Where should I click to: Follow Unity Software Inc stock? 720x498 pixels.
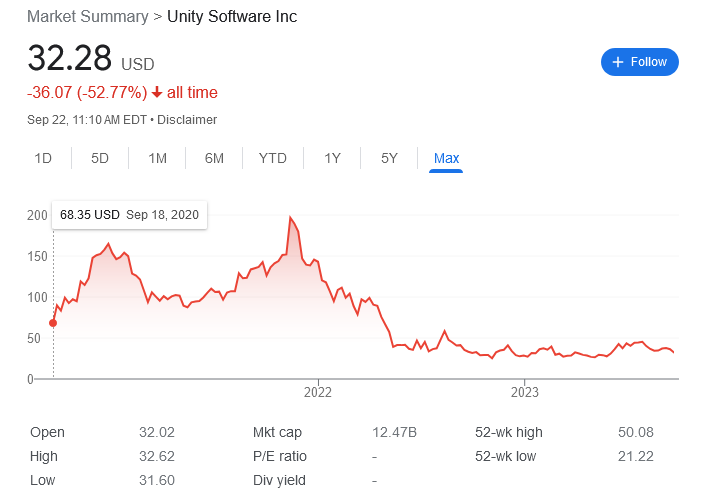640,62
